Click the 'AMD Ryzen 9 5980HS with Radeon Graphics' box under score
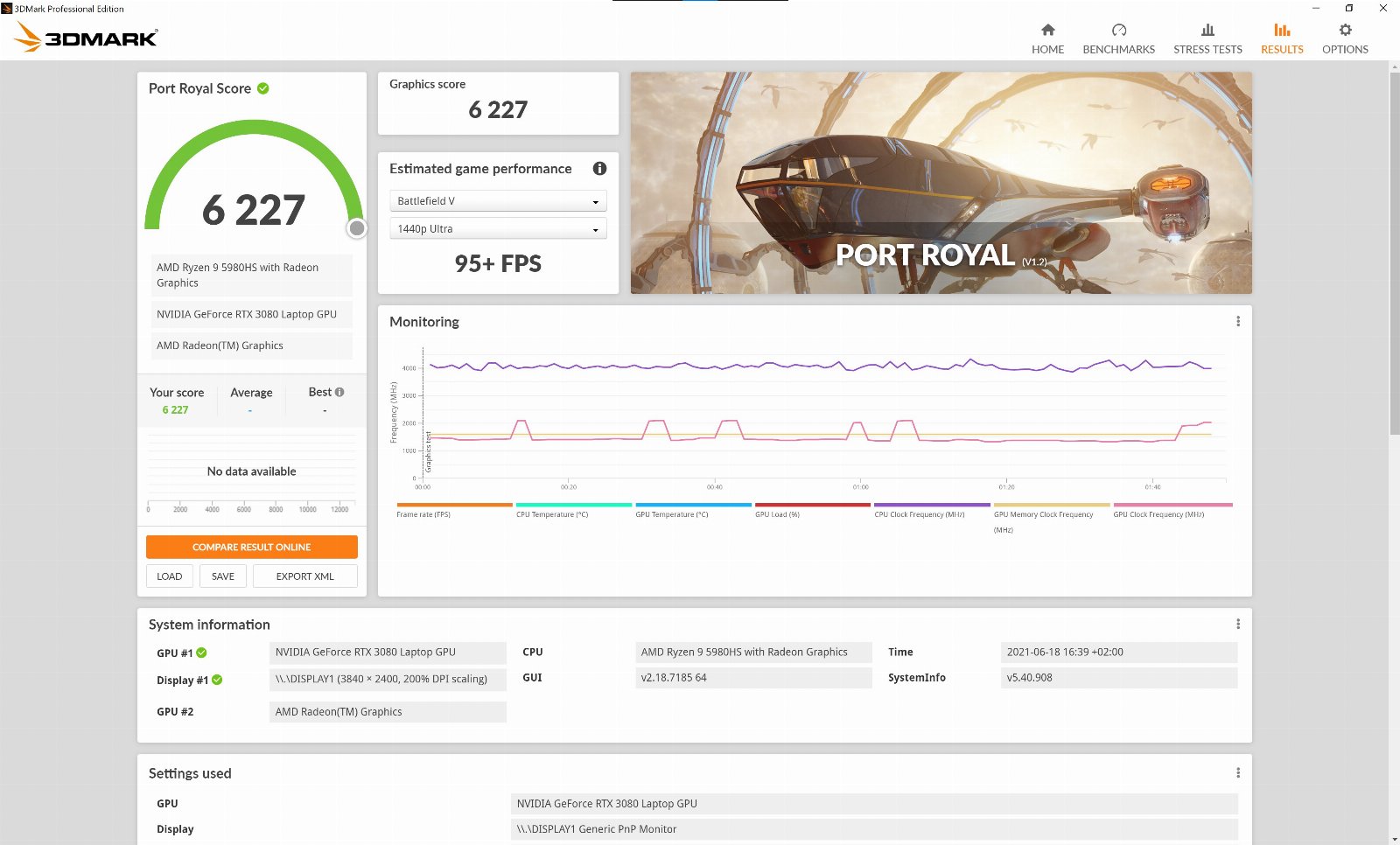 [x=251, y=276]
